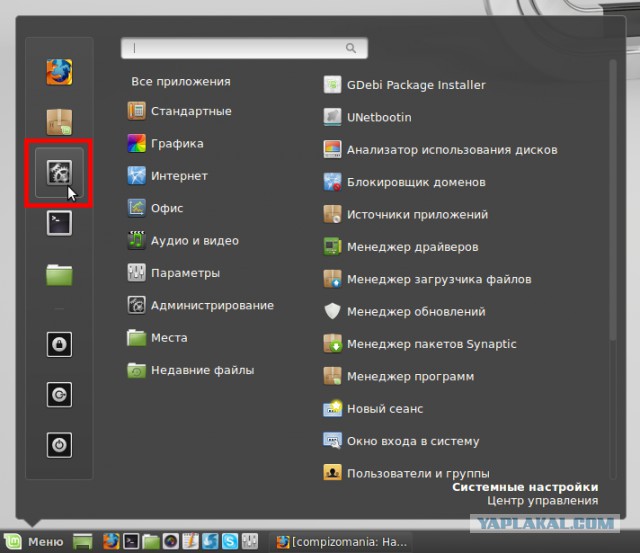The image size is (640, 553).
Task: Select the Администрирование category
Action: click(200, 305)
